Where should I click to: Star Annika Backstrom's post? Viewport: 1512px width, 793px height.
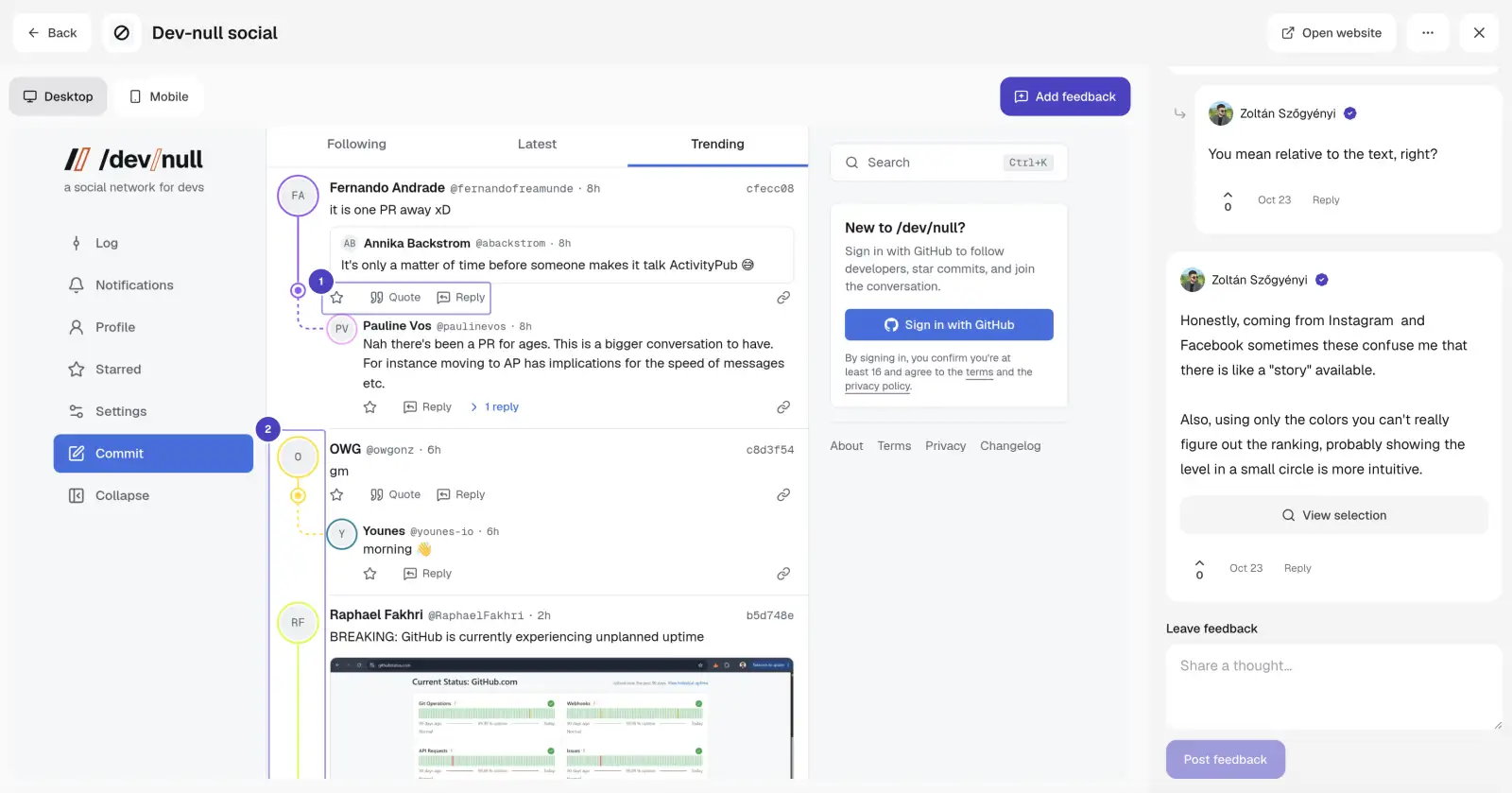336,298
